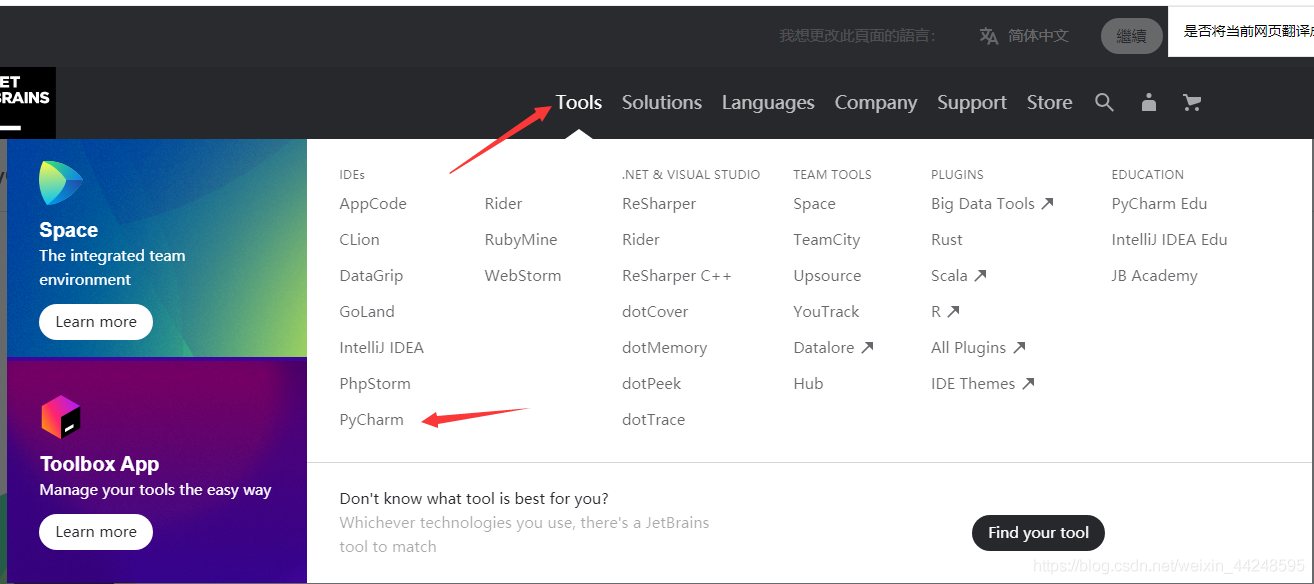Viewport: 1314px width, 584px height.
Task: Open the IntelliJ IDEA link
Action: click(382, 348)
